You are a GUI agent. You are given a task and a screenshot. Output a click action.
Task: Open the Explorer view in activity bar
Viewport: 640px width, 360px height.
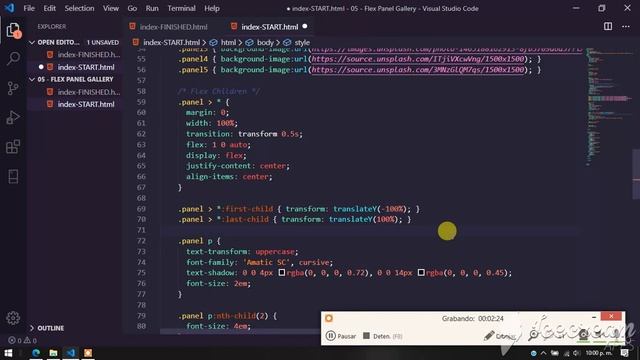click(x=13, y=30)
